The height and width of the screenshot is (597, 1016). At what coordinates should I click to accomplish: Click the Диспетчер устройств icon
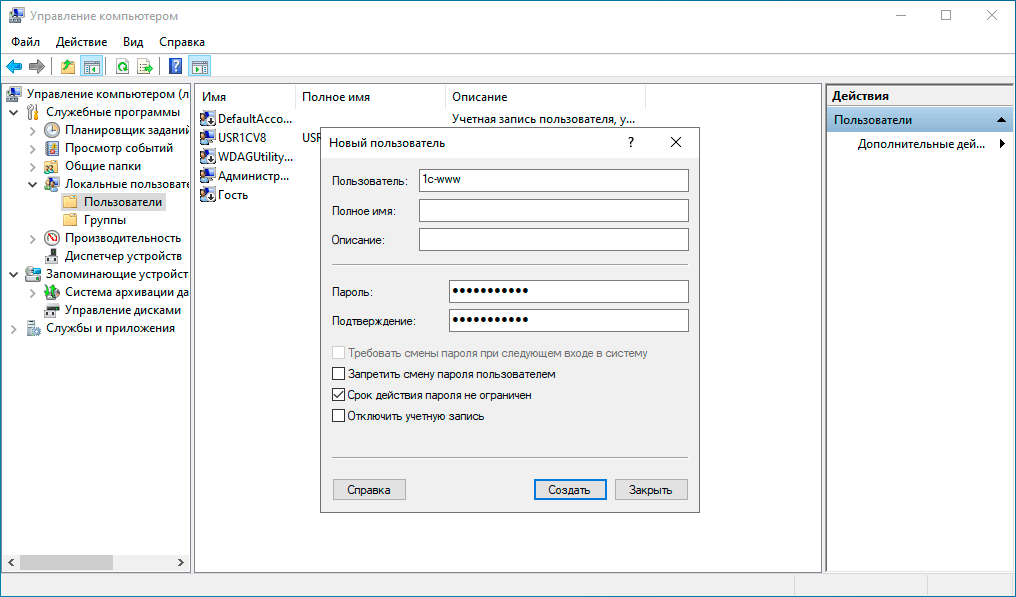pos(52,256)
